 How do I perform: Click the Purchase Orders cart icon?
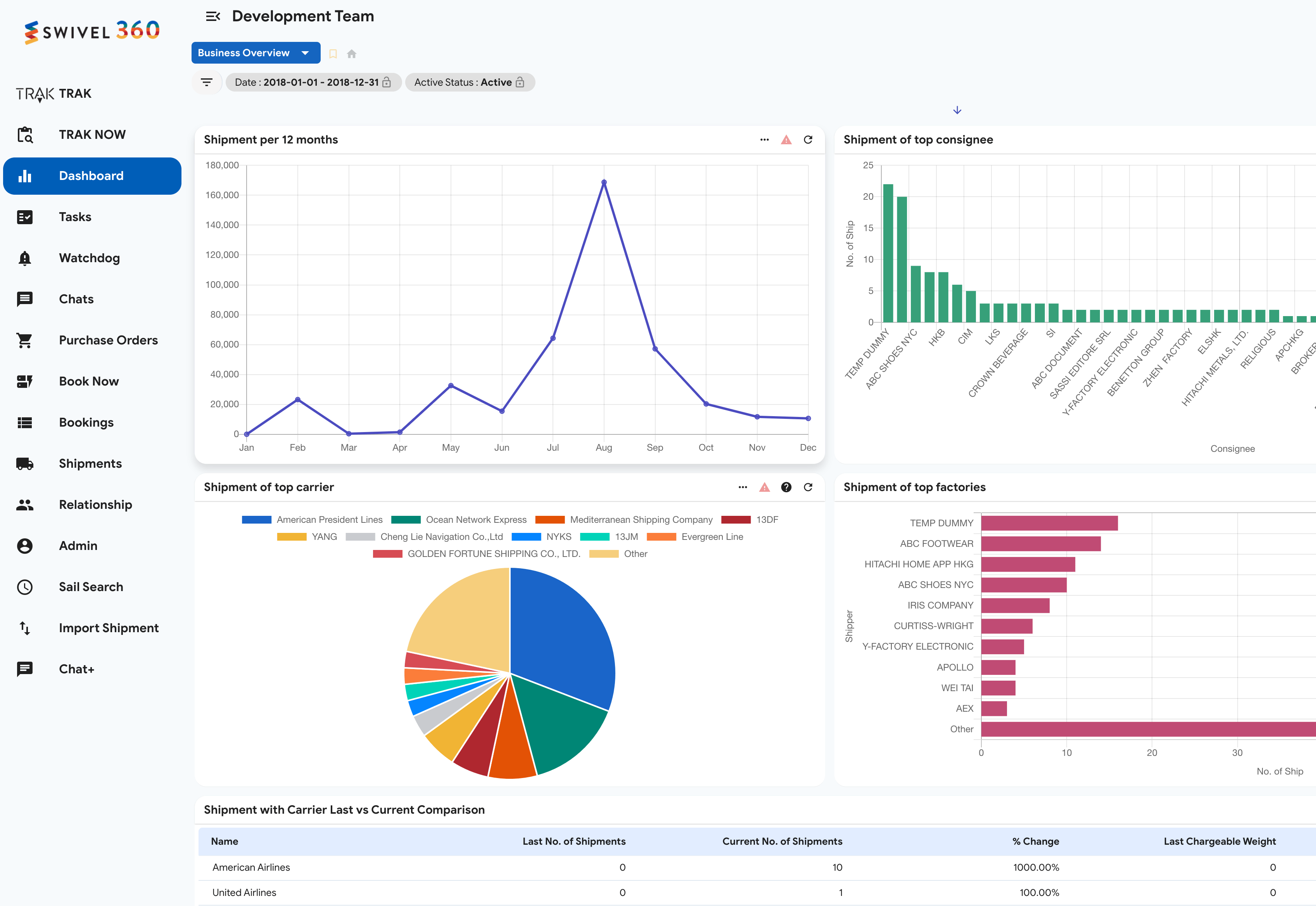(24, 341)
